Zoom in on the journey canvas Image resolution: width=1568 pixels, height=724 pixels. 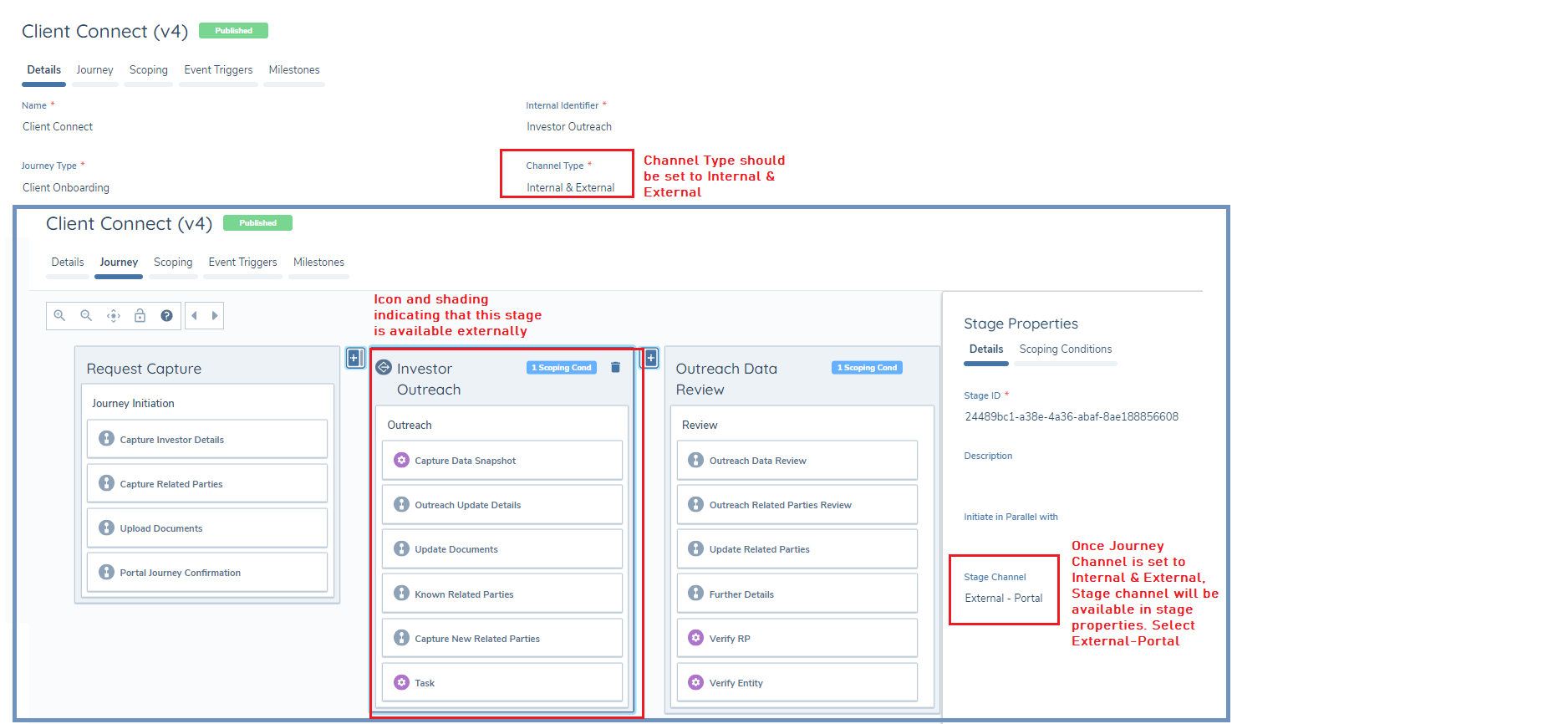(x=59, y=315)
